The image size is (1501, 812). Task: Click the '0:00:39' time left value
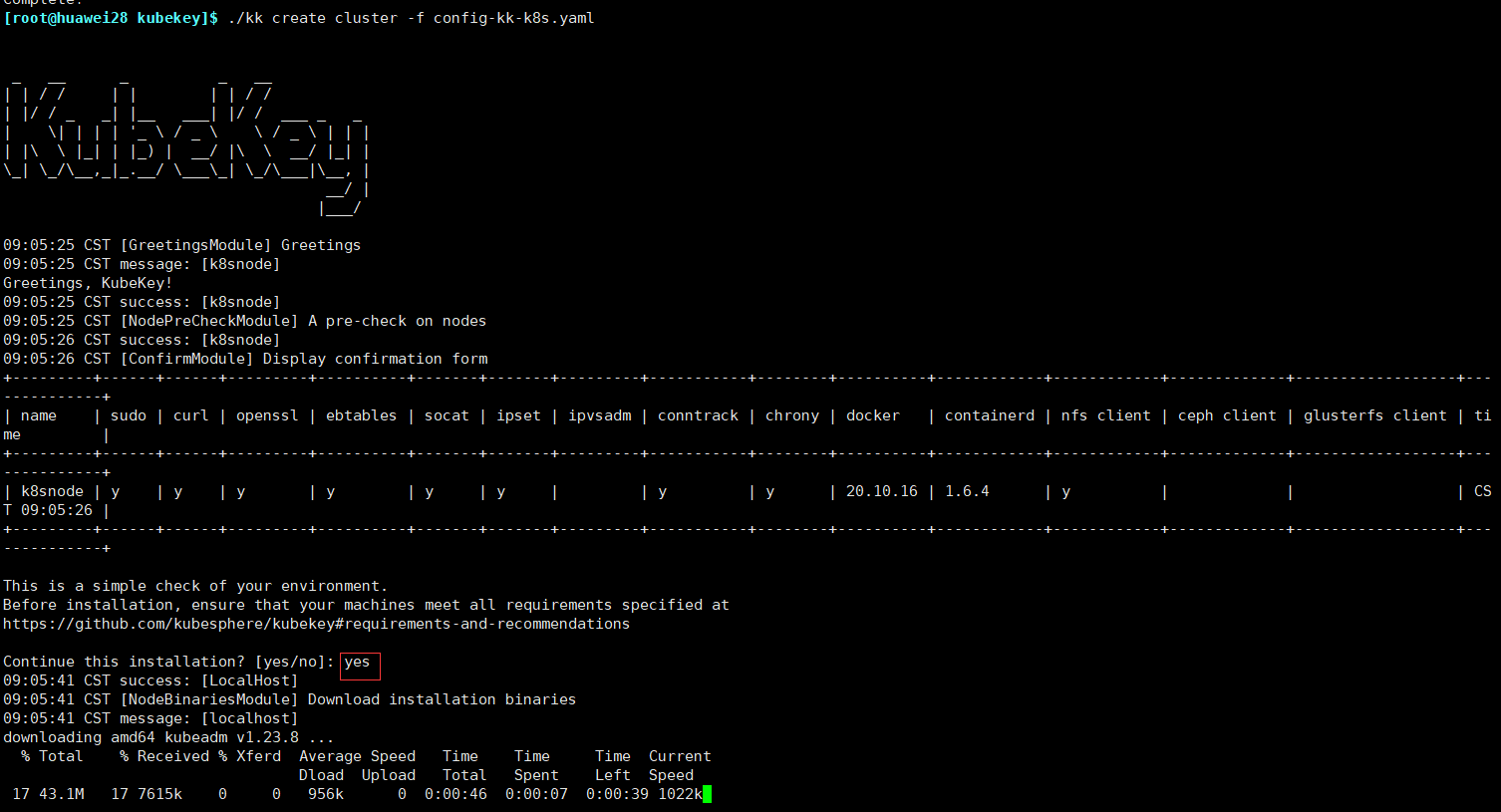[617, 794]
